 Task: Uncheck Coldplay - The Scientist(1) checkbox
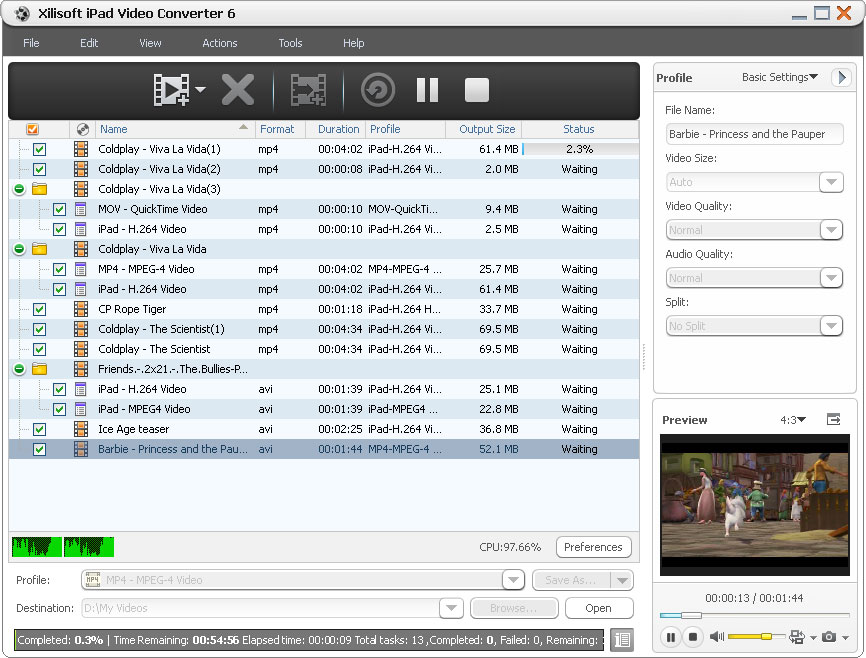click(x=39, y=329)
